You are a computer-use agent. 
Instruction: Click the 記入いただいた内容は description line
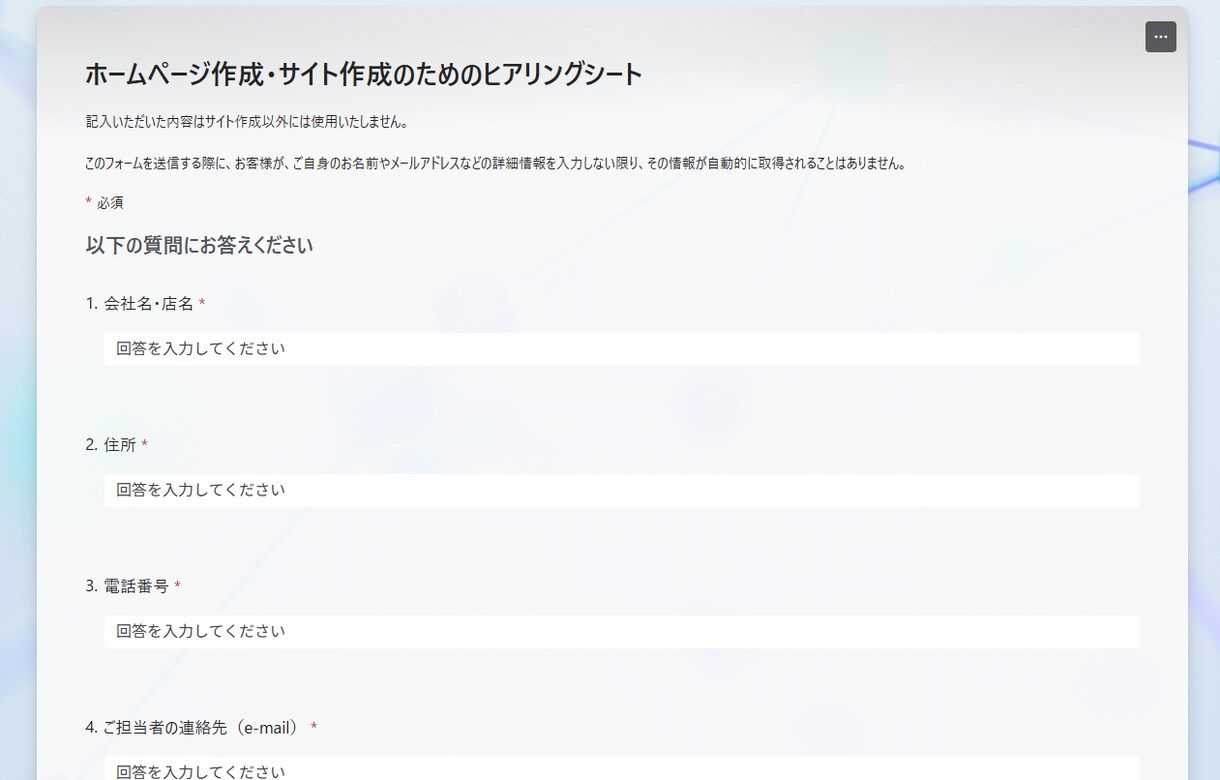246,122
